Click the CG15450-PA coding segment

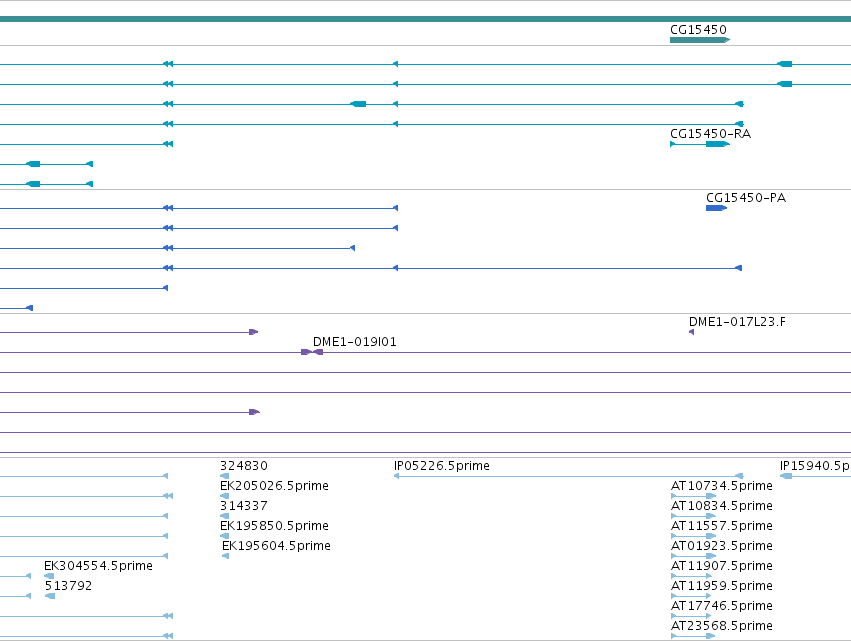716,208
